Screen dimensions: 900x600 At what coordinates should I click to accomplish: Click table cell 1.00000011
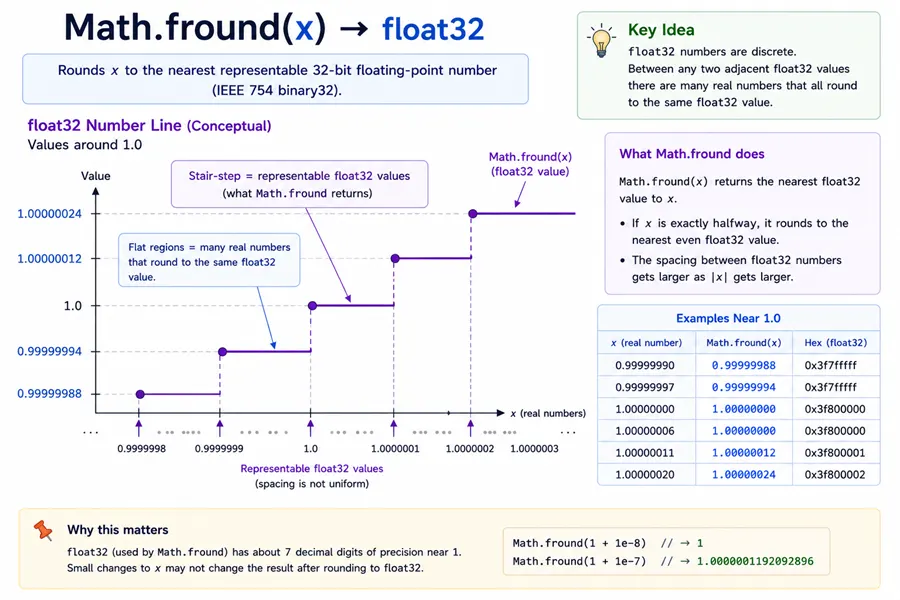pyautogui.click(x=645, y=452)
